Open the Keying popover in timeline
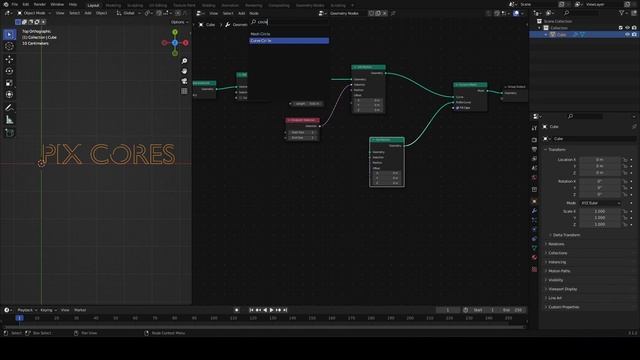Screen dimensions: 640x360 pos(48,310)
